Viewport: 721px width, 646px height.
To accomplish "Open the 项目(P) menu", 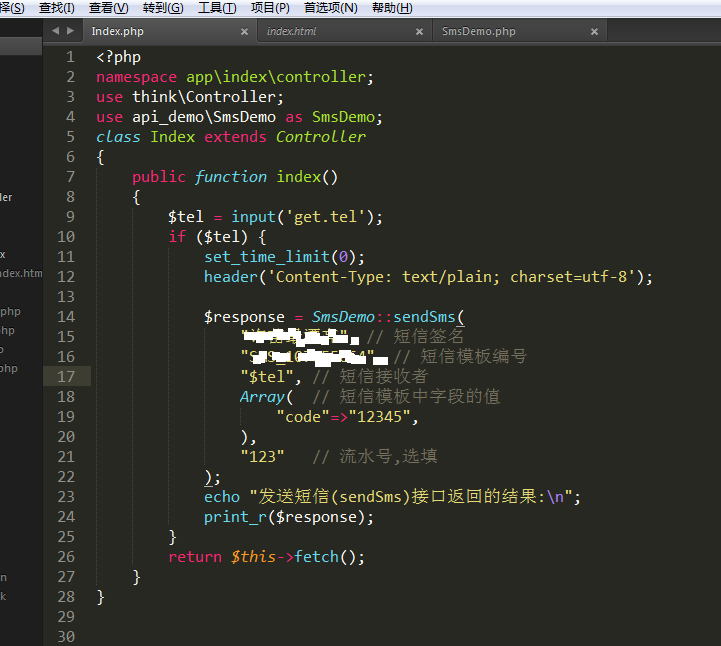I will coord(270,8).
